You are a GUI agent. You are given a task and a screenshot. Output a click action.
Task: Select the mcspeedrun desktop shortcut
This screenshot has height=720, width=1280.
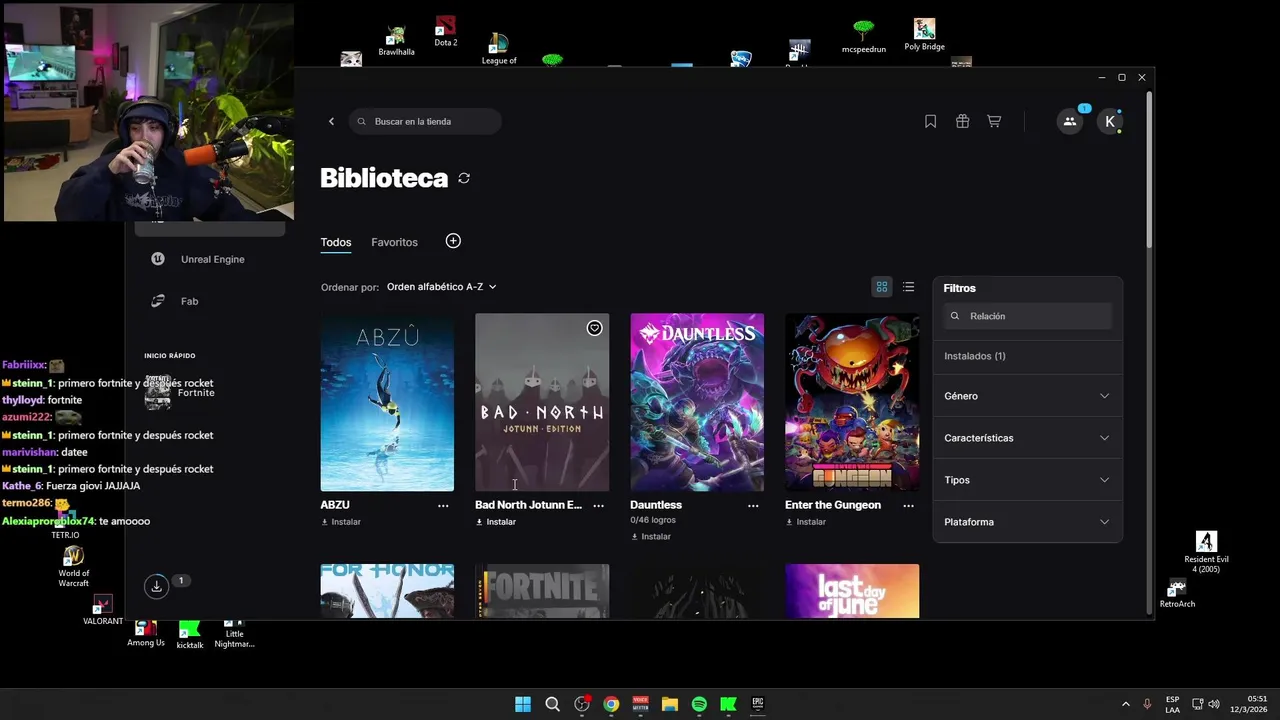(x=864, y=36)
